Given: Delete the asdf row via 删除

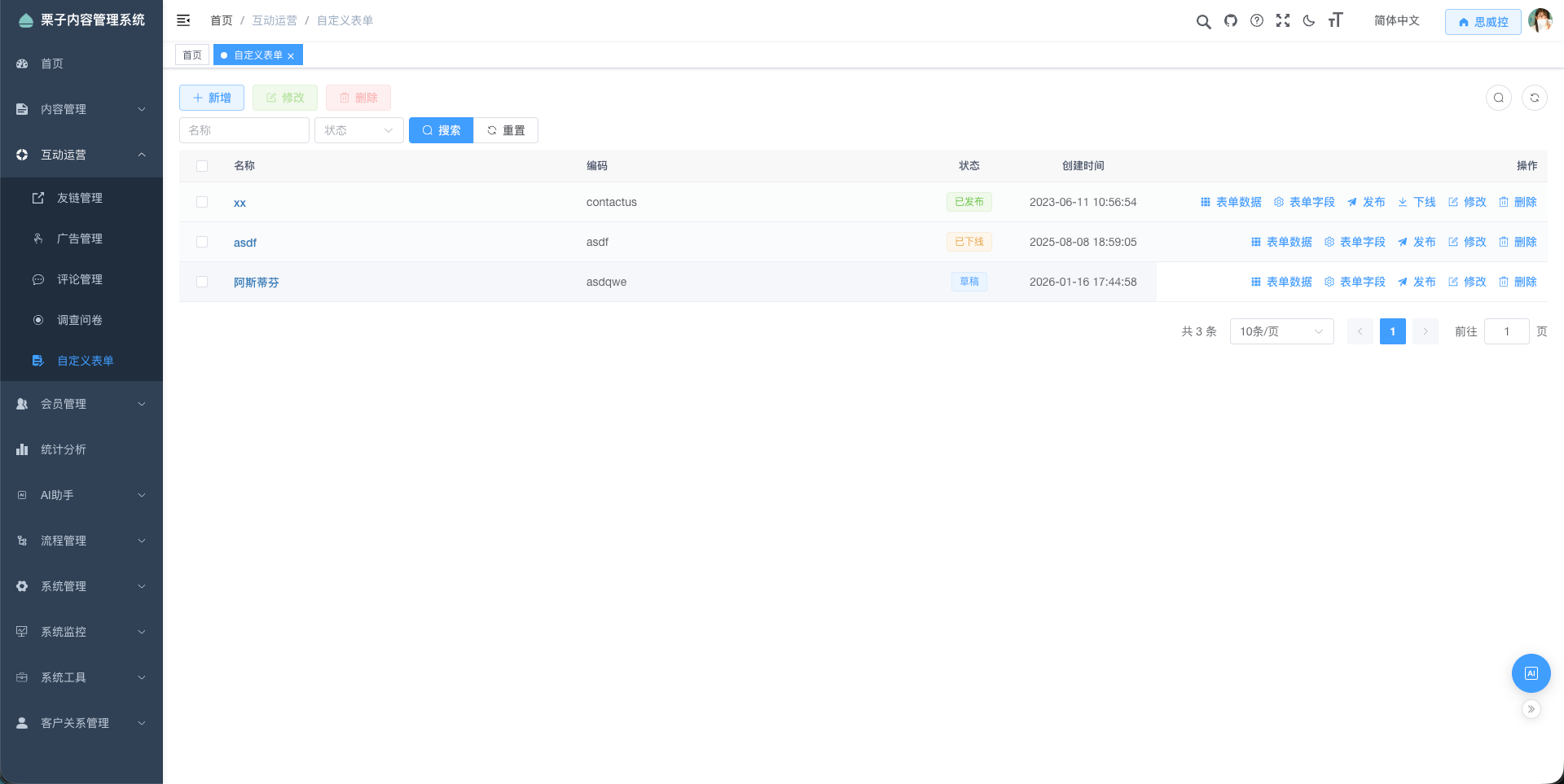Looking at the screenshot, I should (1518, 242).
